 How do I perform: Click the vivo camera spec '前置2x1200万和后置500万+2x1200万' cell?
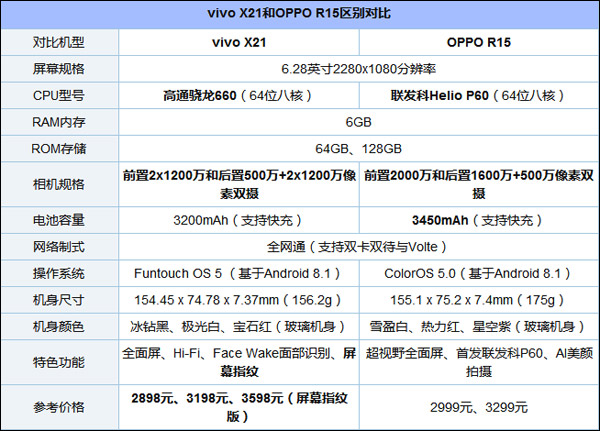coord(239,184)
